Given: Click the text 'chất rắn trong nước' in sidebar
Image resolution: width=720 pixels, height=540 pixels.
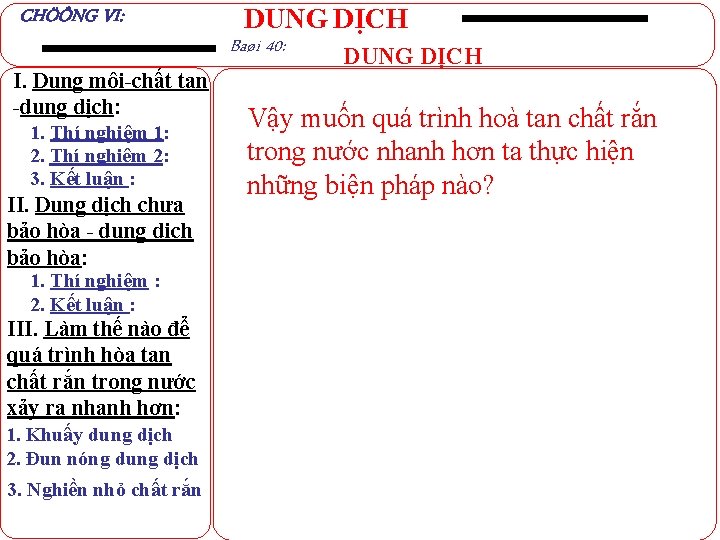Looking at the screenshot, I should [101, 382].
